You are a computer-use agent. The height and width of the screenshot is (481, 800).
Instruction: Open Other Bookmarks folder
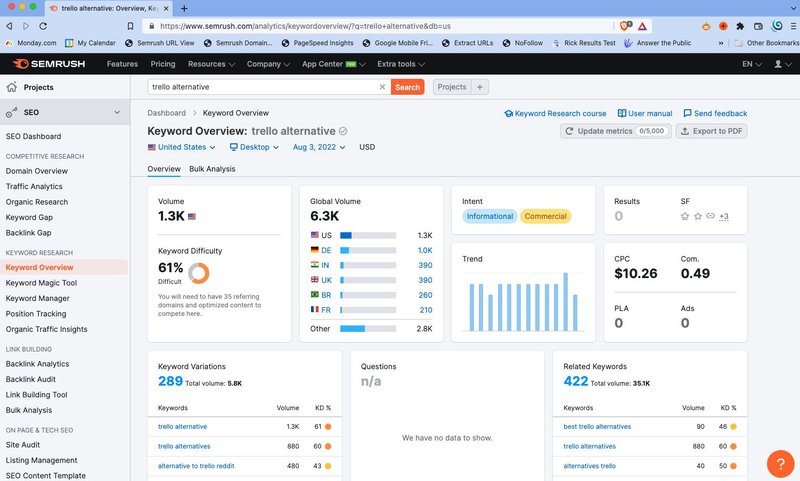coord(766,43)
